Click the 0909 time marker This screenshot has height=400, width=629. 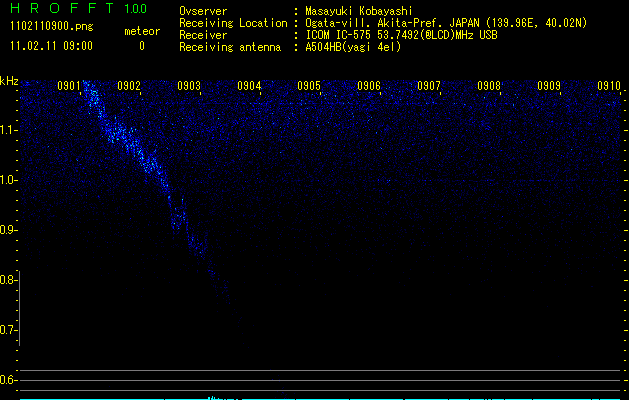pyautogui.click(x=548, y=86)
